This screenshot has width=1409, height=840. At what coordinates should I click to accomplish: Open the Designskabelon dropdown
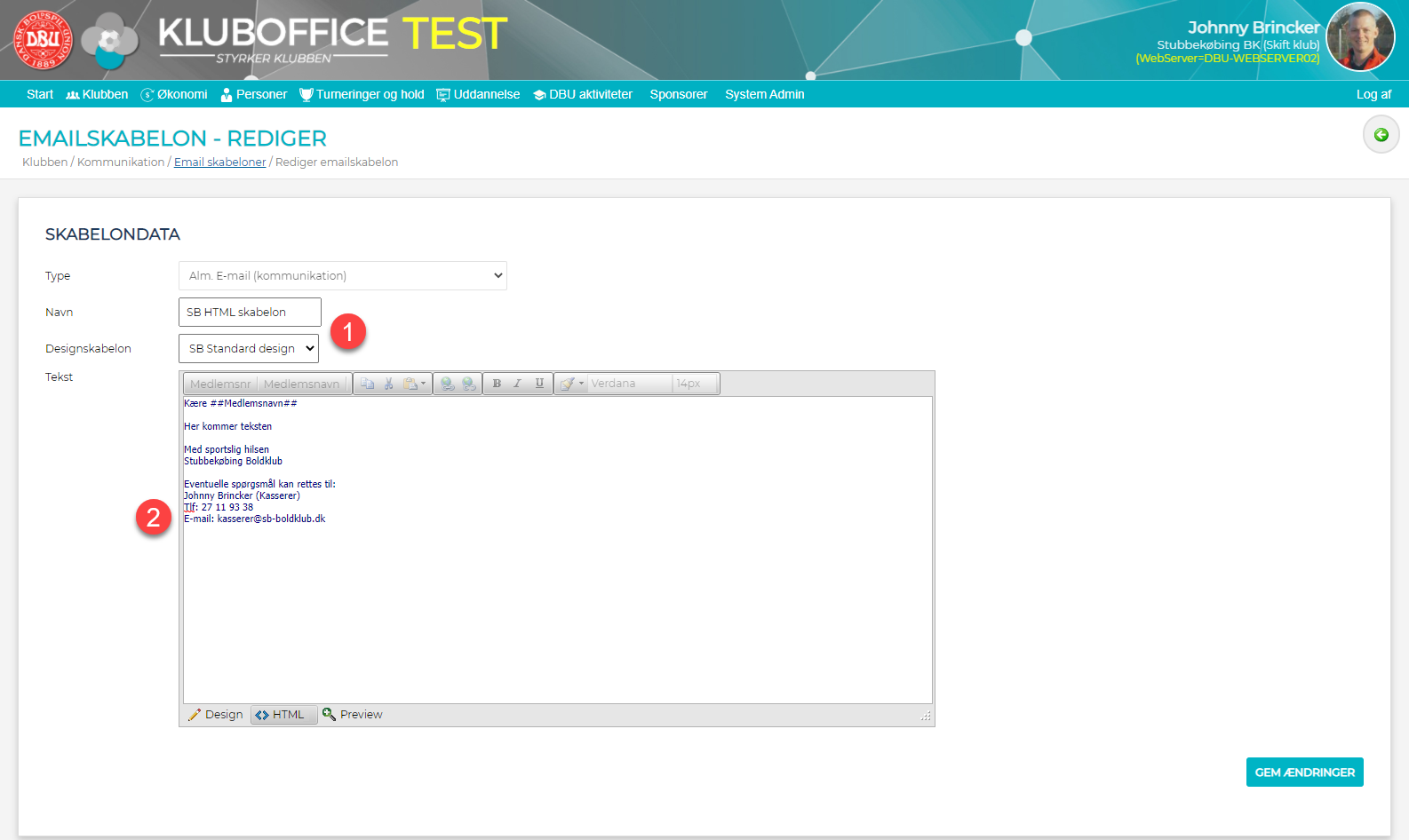tap(249, 349)
